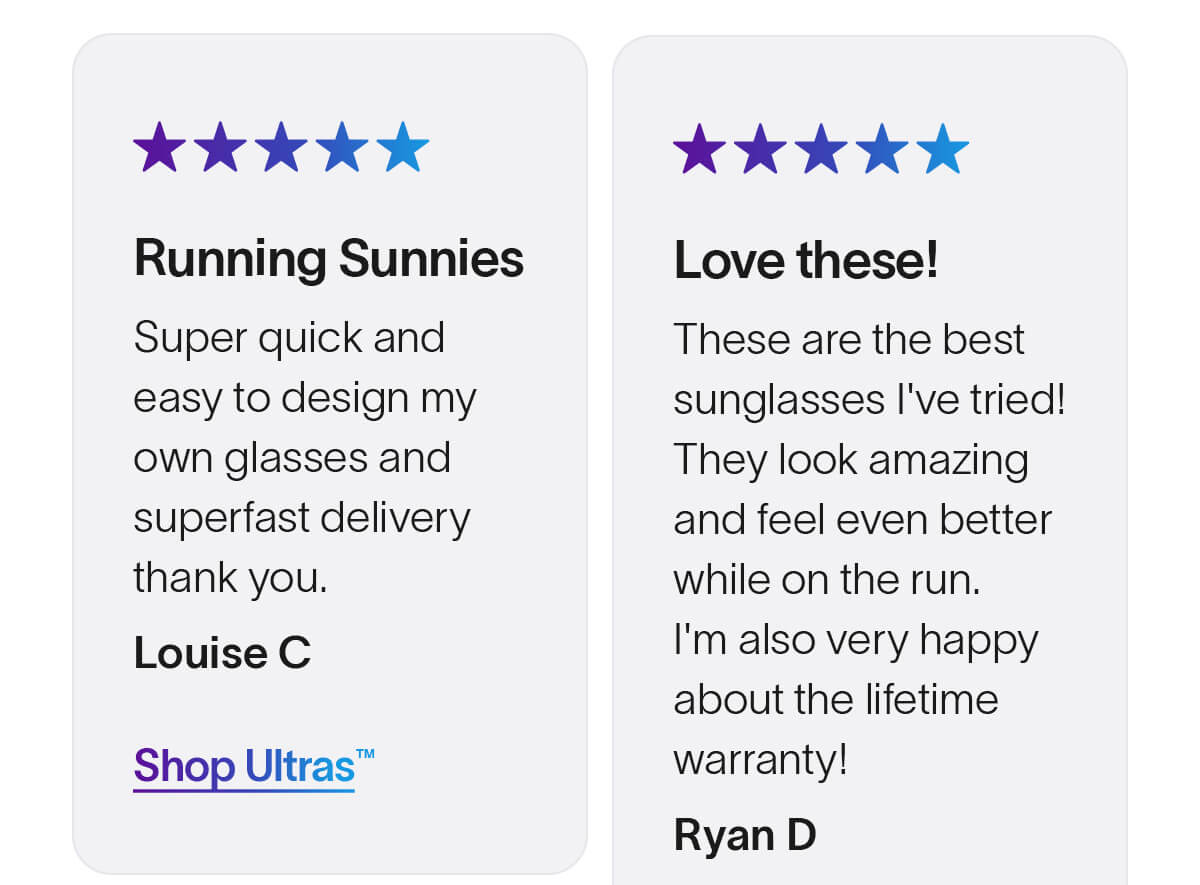Select the fifth blue star in Louise's review
This screenshot has height=885, width=1200.
(403, 147)
